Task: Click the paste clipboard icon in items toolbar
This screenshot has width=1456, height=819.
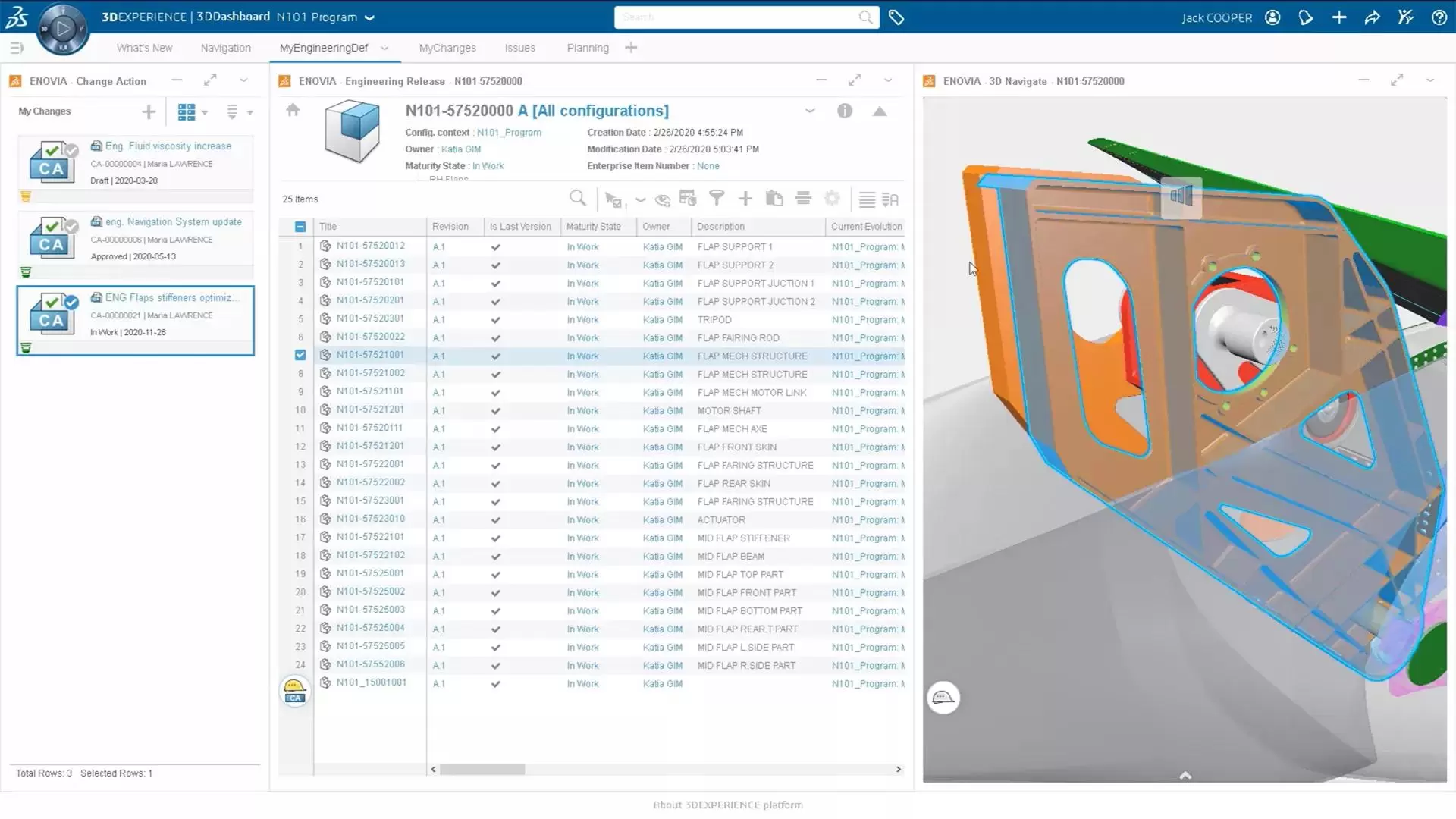Action: (774, 199)
